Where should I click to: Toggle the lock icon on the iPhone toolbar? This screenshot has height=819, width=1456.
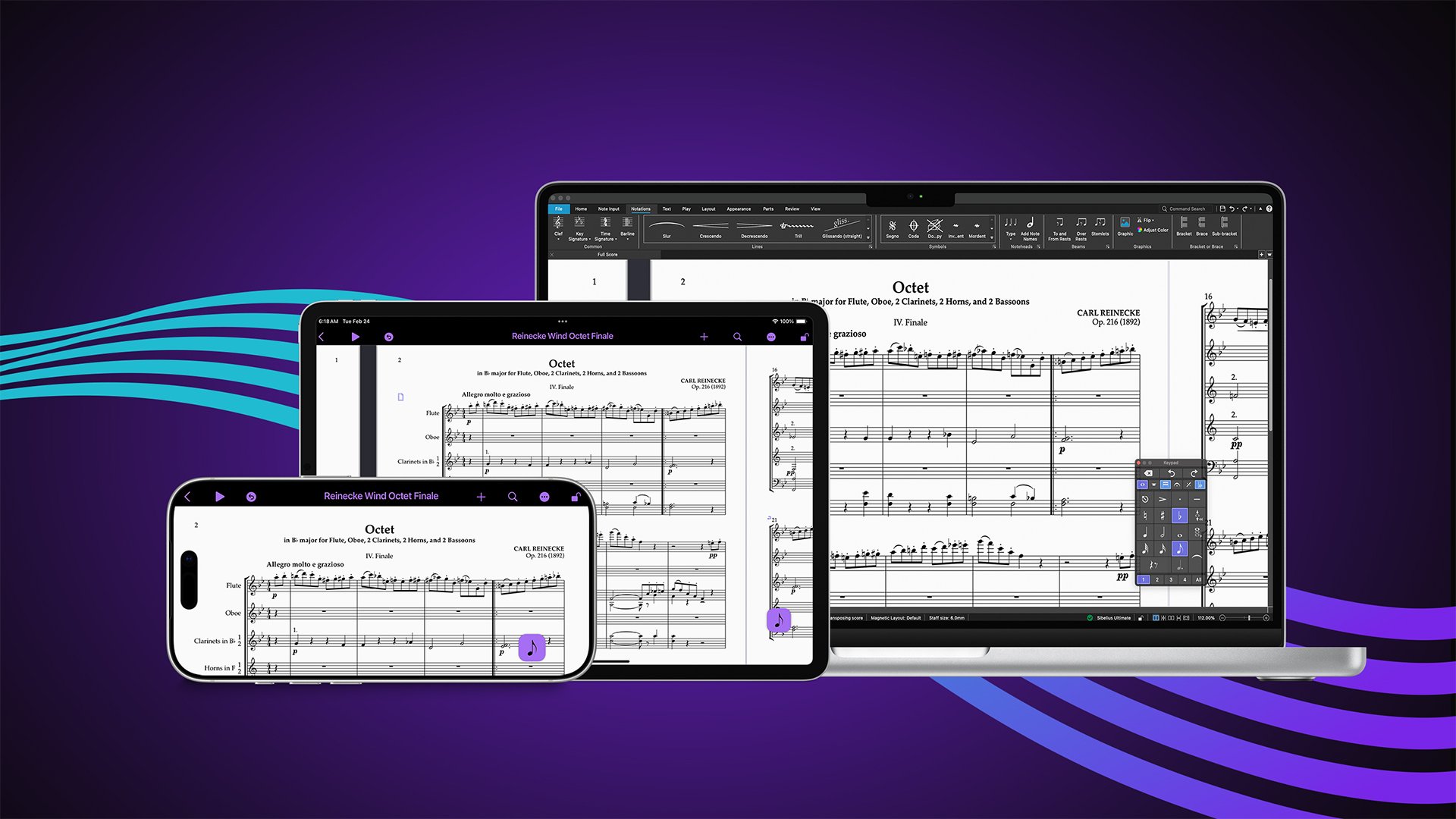tap(576, 497)
